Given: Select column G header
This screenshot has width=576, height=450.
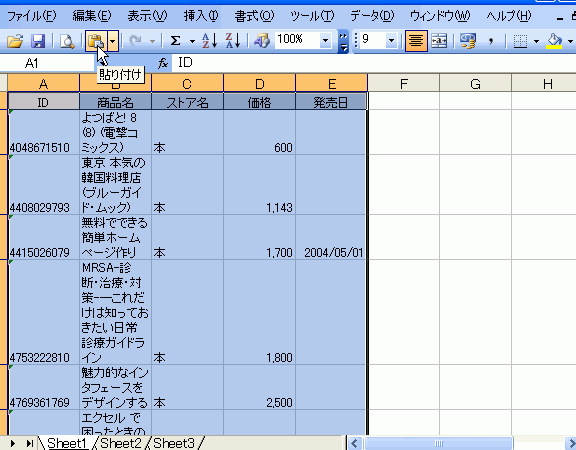Looking at the screenshot, I should tap(476, 84).
